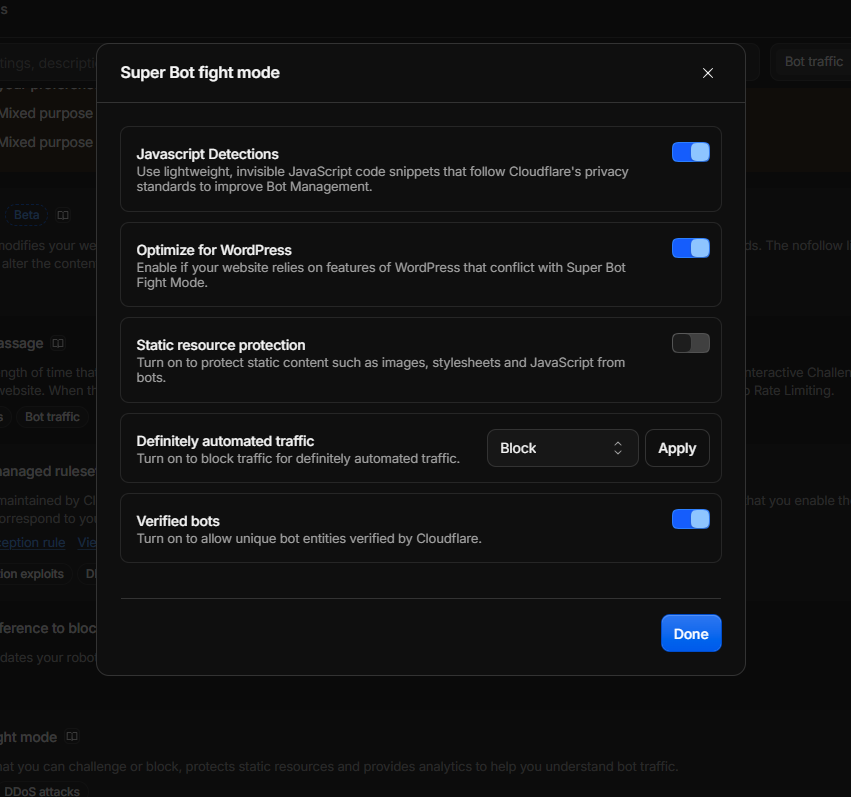Enable Static resource protection toggle
The width and height of the screenshot is (851, 797).
point(690,343)
